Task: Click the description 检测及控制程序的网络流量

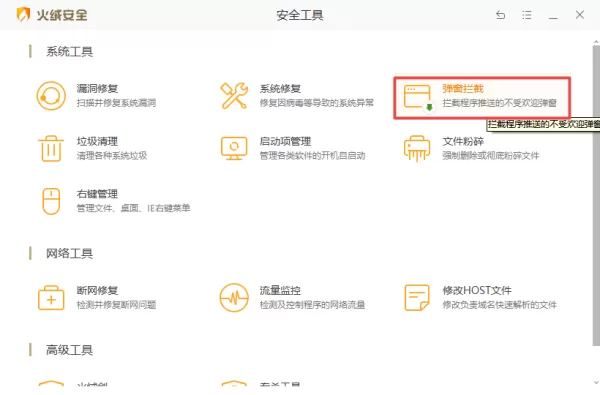Action: (x=312, y=305)
